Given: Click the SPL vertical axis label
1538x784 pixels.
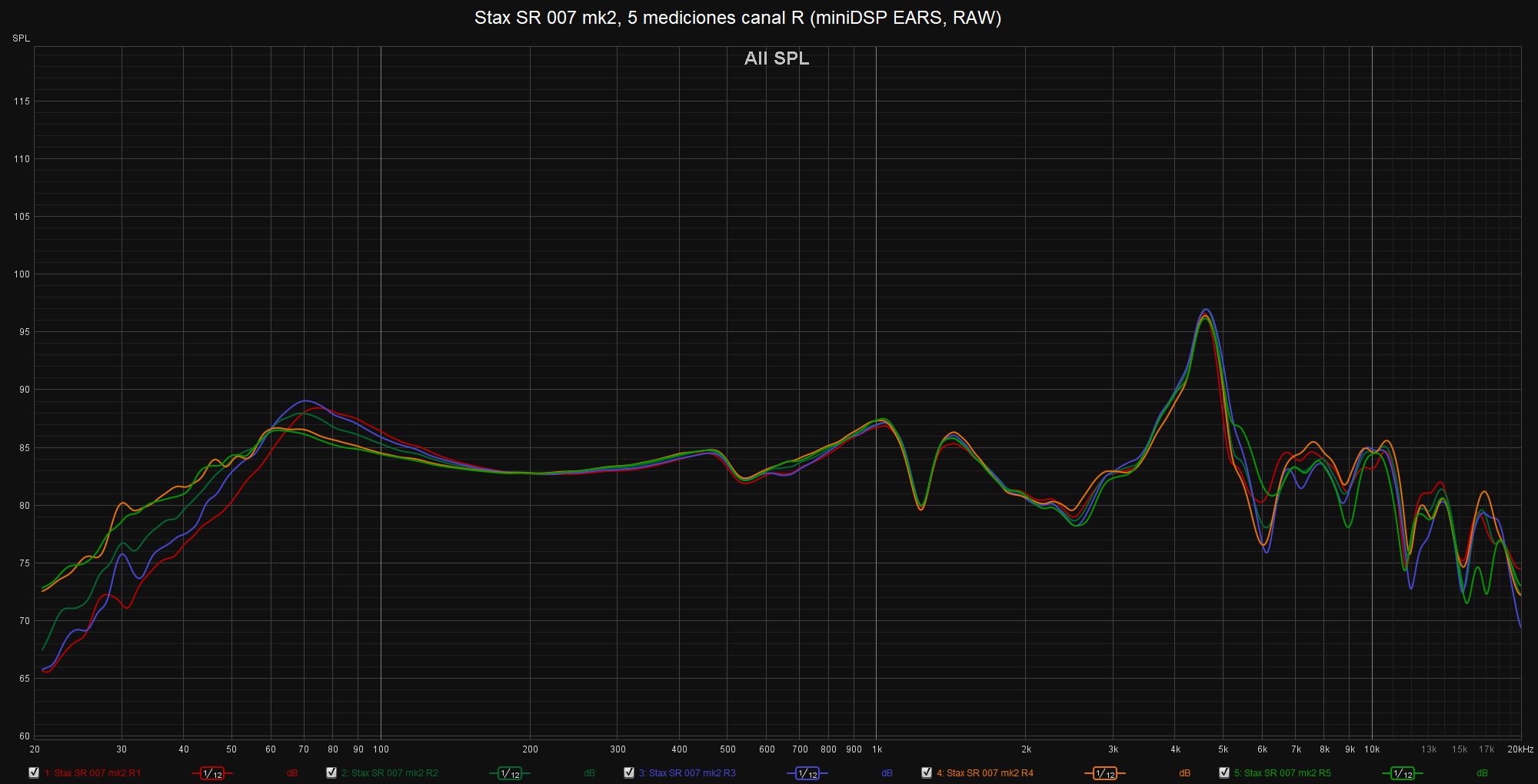Looking at the screenshot, I should (x=22, y=38).
